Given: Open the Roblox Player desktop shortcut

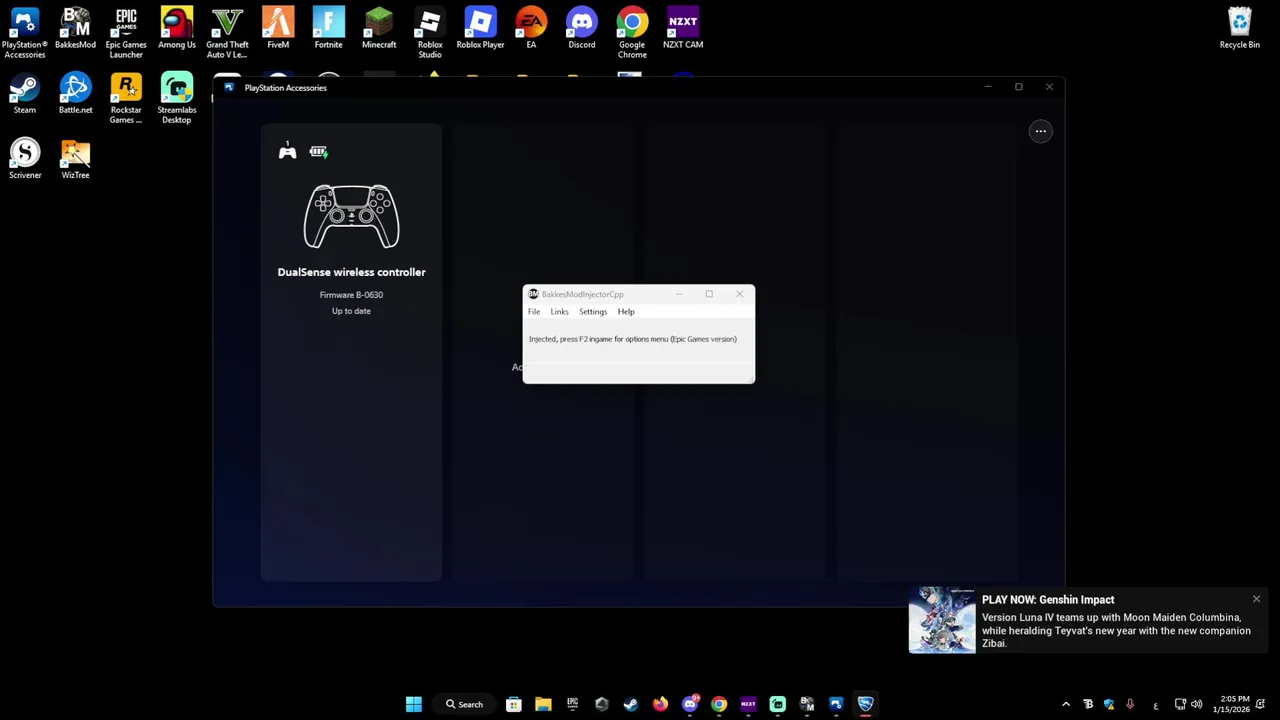Looking at the screenshot, I should 480,28.
